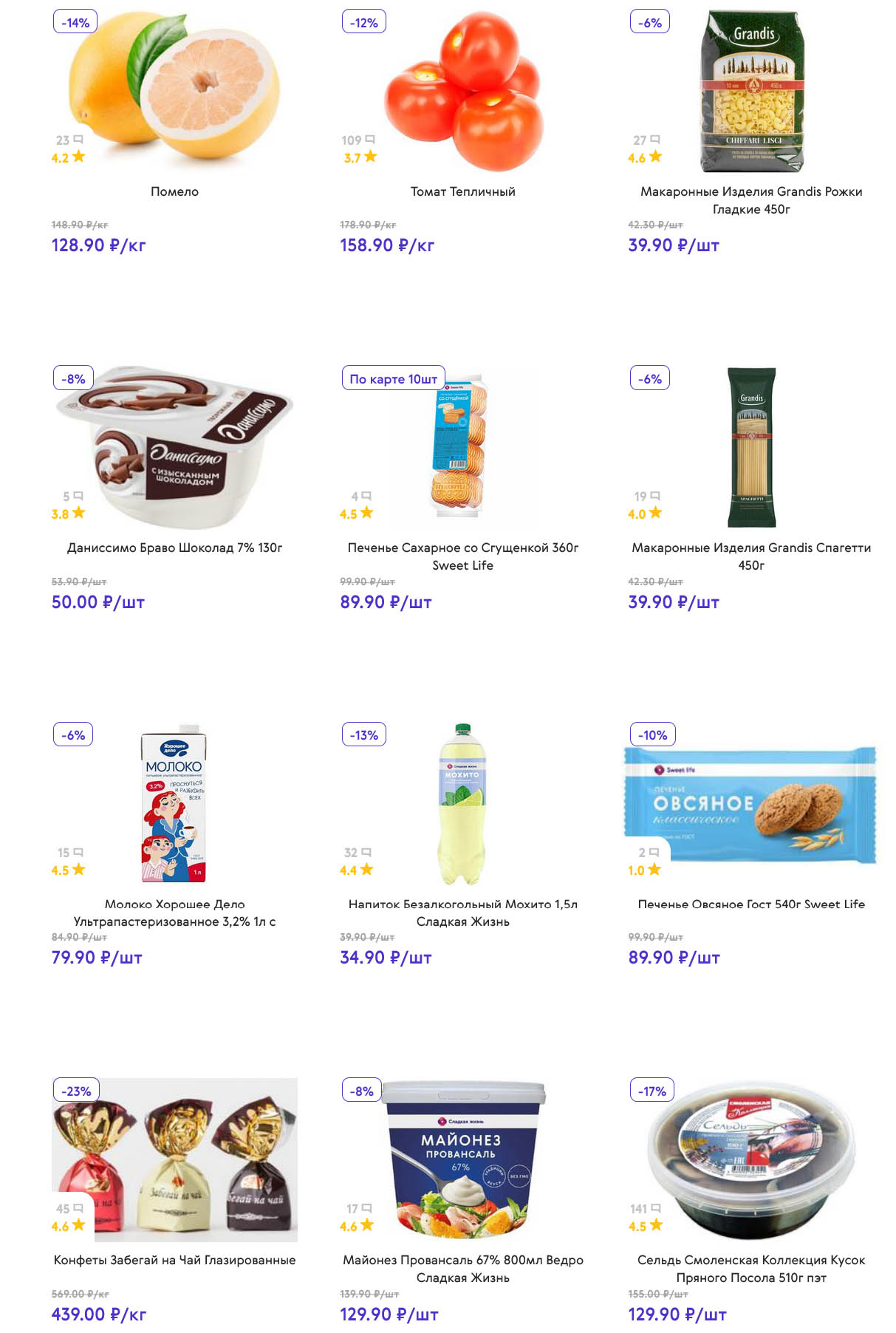Viewport: 896px width, 1333px height.
Task: Open the Помело product title link
Action: pyautogui.click(x=174, y=191)
